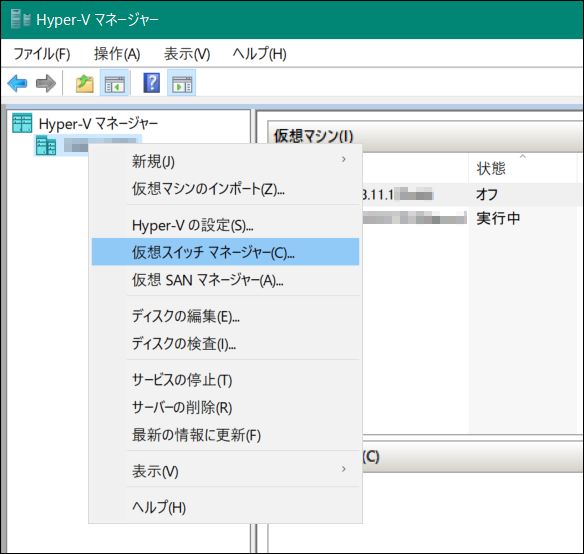Click the Hyper-V app icon in title bar
Screen dimensions: 584x554
(20, 19)
